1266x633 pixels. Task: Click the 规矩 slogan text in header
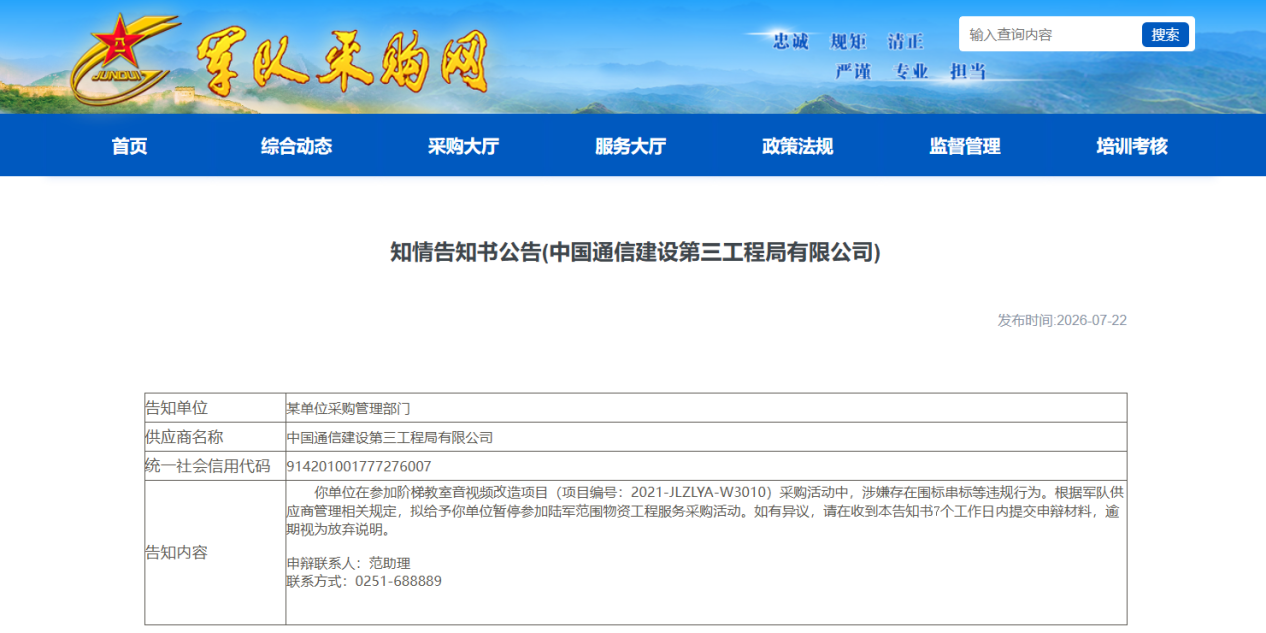pos(848,42)
